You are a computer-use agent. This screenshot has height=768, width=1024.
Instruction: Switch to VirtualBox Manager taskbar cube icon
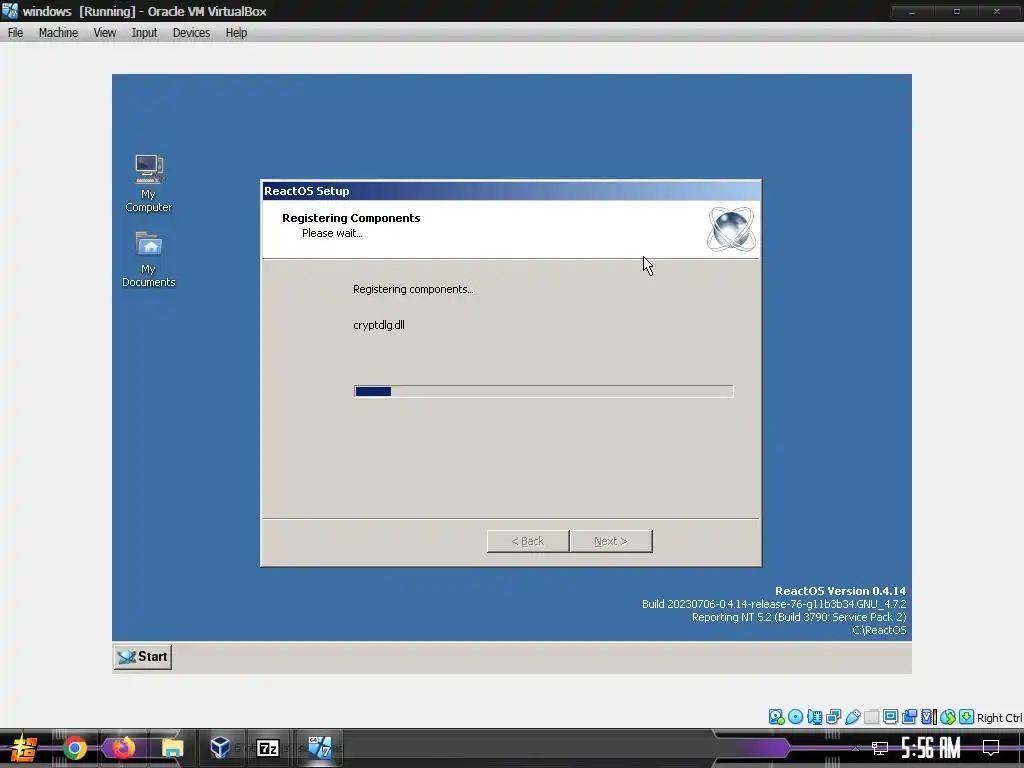point(220,748)
